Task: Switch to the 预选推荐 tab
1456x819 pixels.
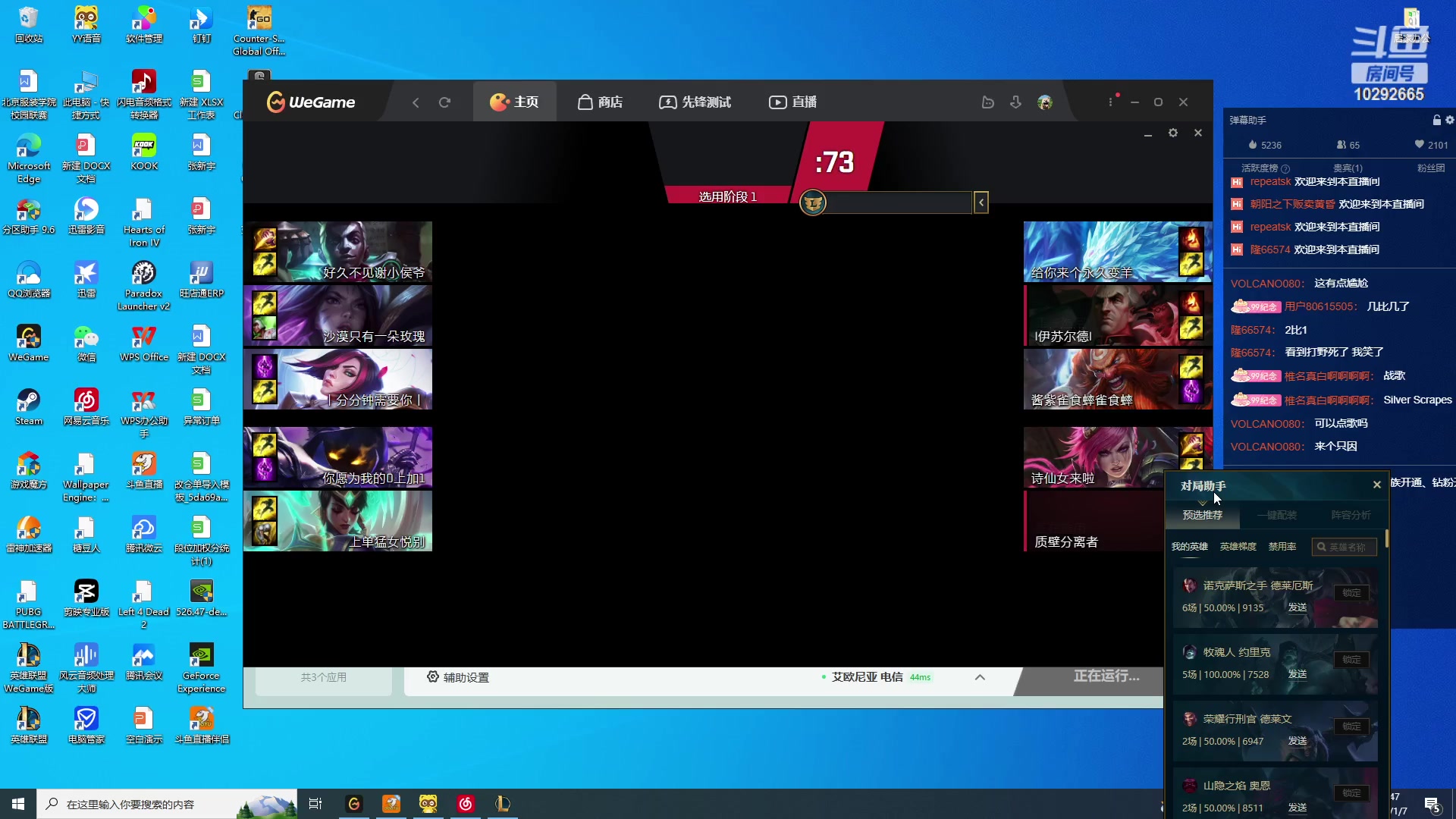Action: [1203, 515]
